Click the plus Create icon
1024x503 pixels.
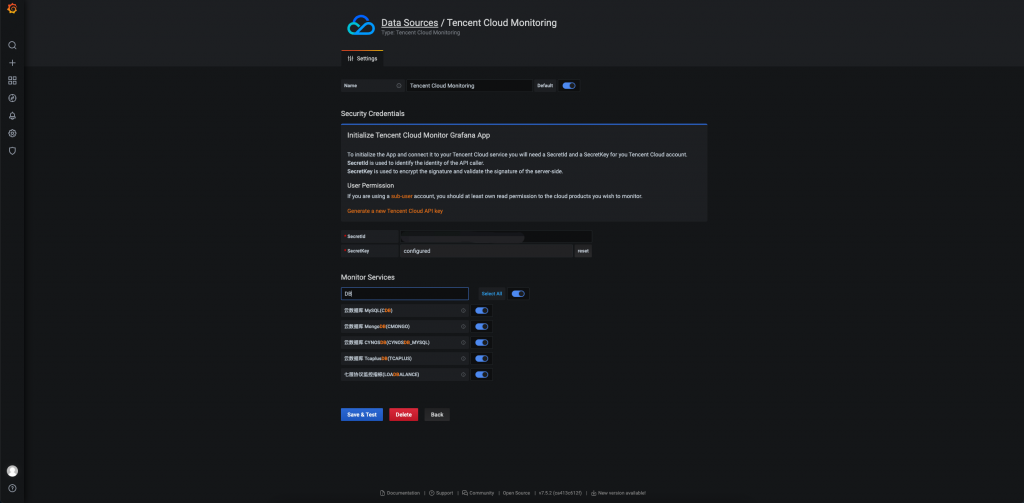click(12, 63)
